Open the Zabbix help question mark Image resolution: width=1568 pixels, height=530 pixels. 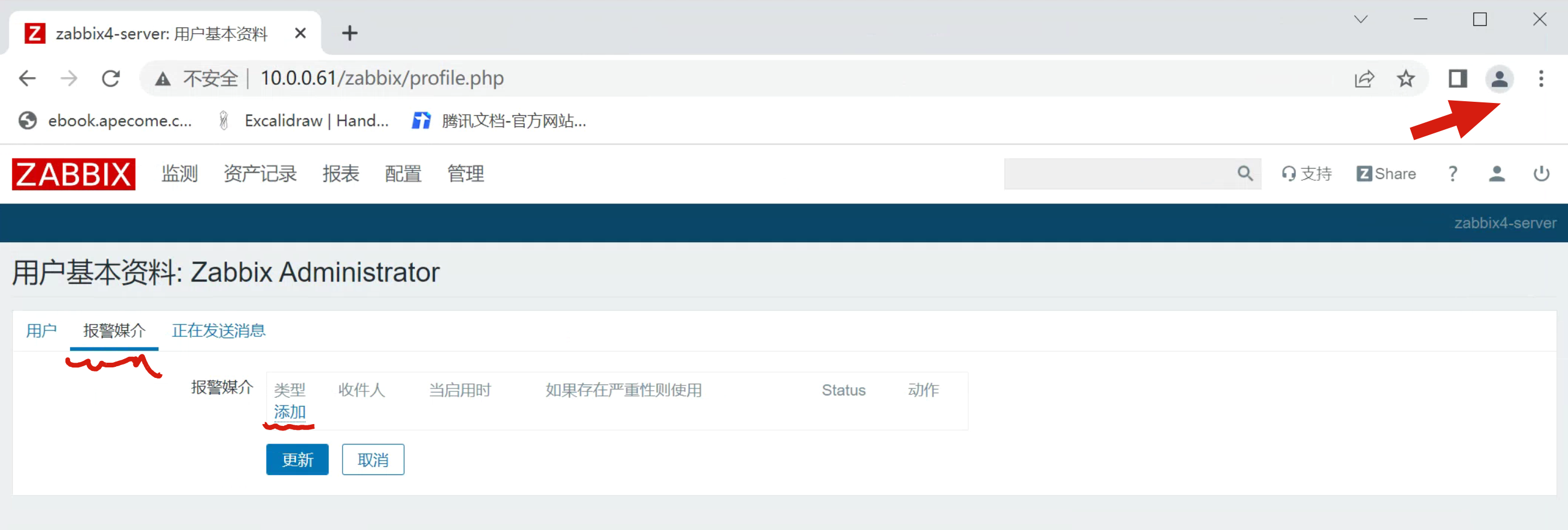click(x=1452, y=174)
